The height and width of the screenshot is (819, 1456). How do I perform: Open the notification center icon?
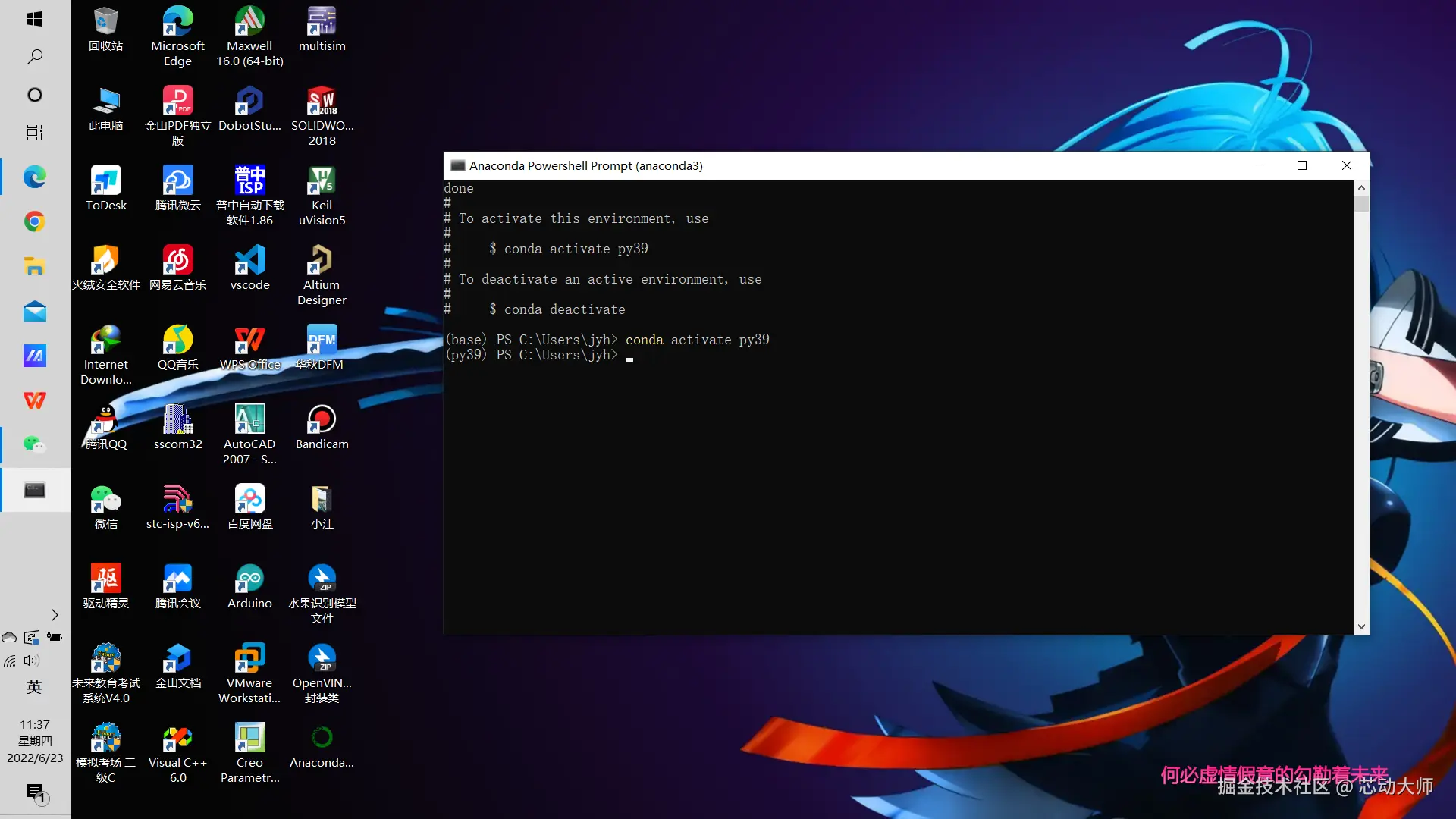(x=35, y=792)
